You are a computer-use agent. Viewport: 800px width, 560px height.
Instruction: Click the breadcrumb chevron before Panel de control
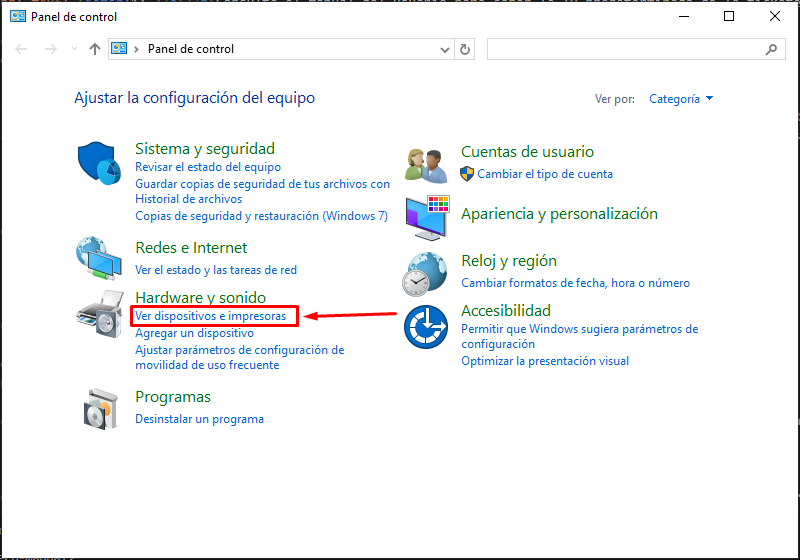pos(136,49)
